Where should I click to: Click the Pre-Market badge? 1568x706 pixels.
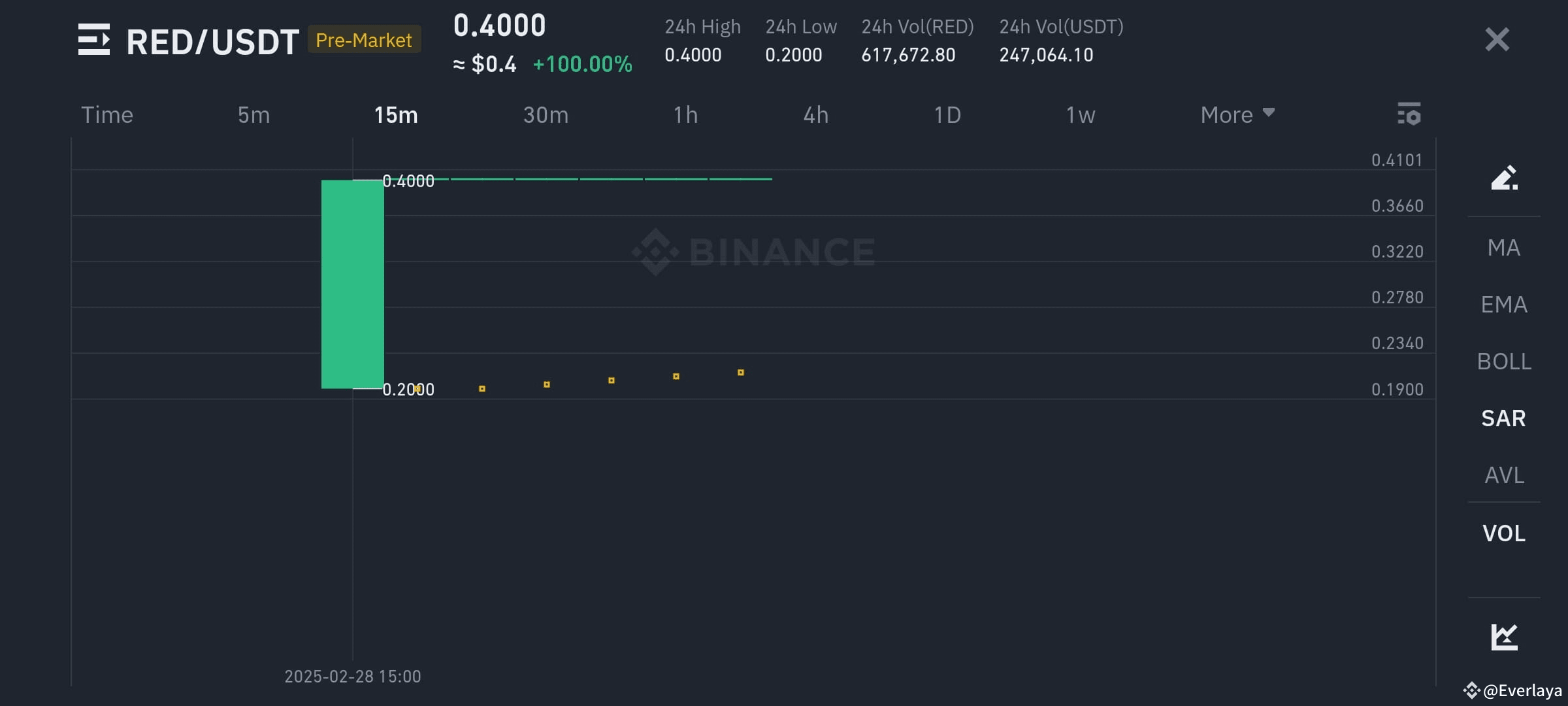tap(364, 40)
